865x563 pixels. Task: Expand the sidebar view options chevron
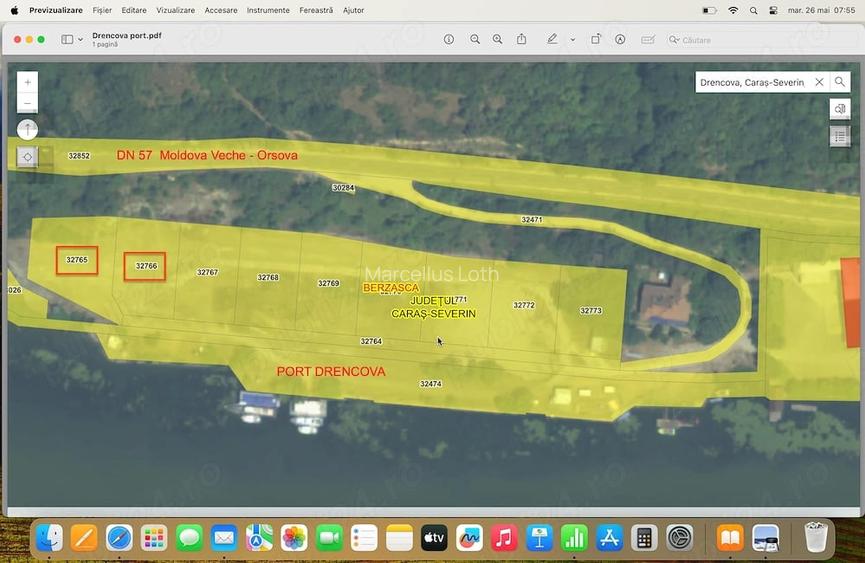pos(81,40)
